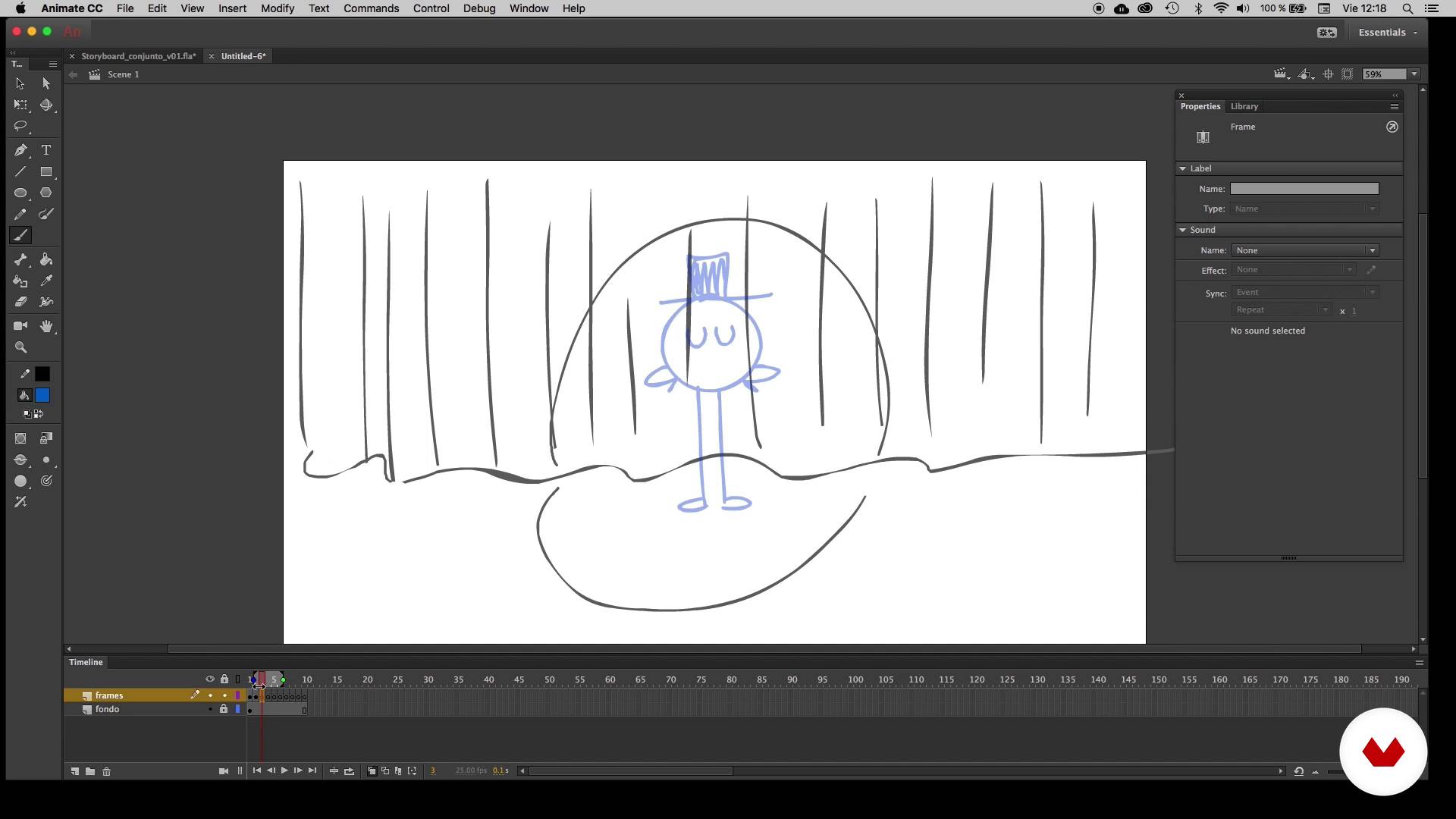Screen dimensions: 1456x819
Task: Switch to the Library tab
Action: pos(1244,107)
